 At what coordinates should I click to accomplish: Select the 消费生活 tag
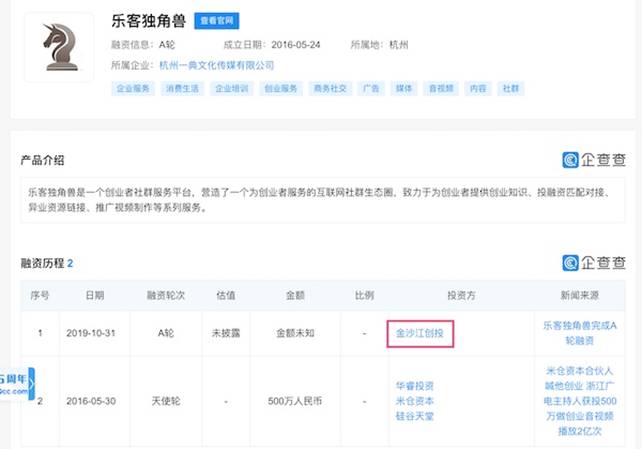click(x=182, y=88)
